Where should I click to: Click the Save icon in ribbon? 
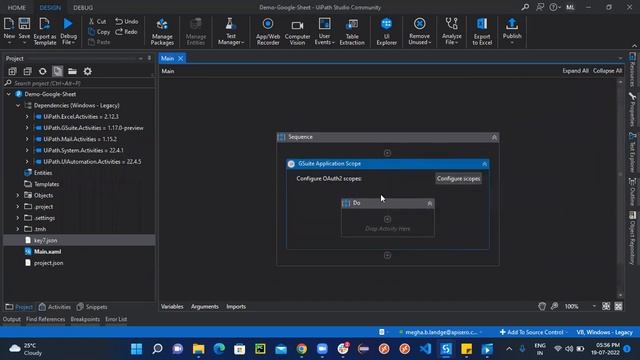[24, 24]
